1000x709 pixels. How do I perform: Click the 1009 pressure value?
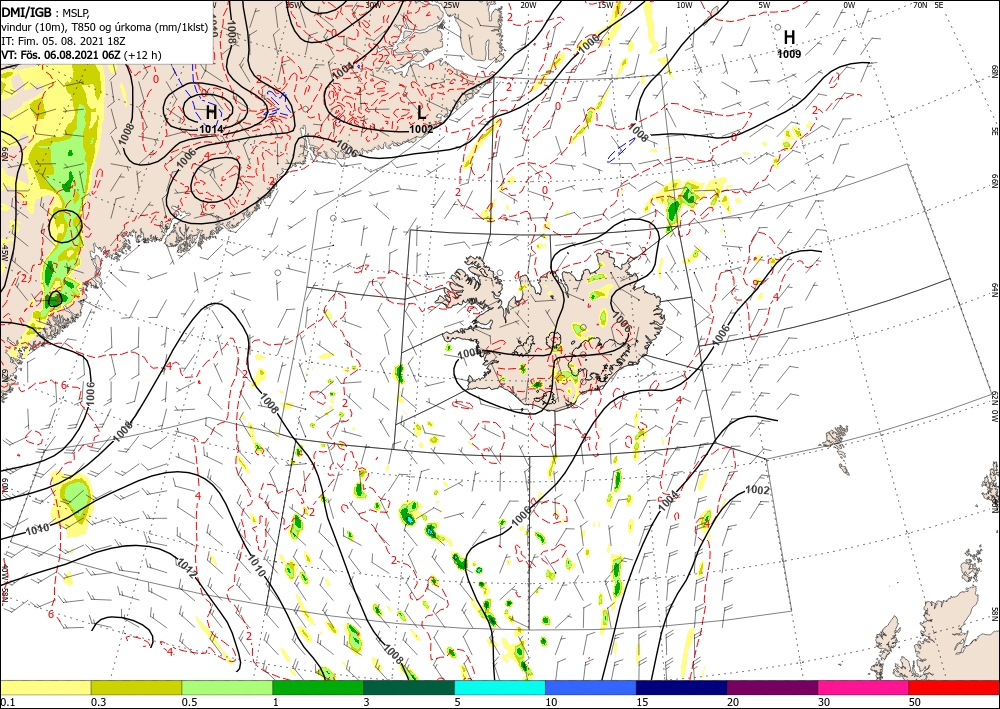tap(789, 54)
